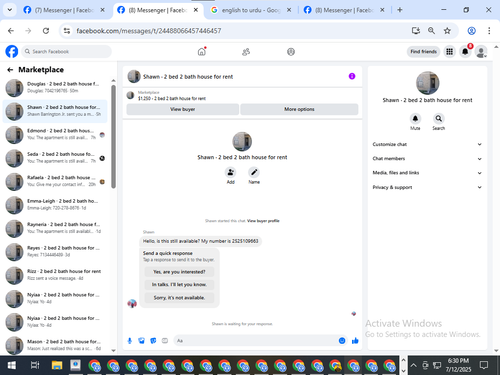
Task: Open the Windows Start menu
Action: click(x=11, y=365)
